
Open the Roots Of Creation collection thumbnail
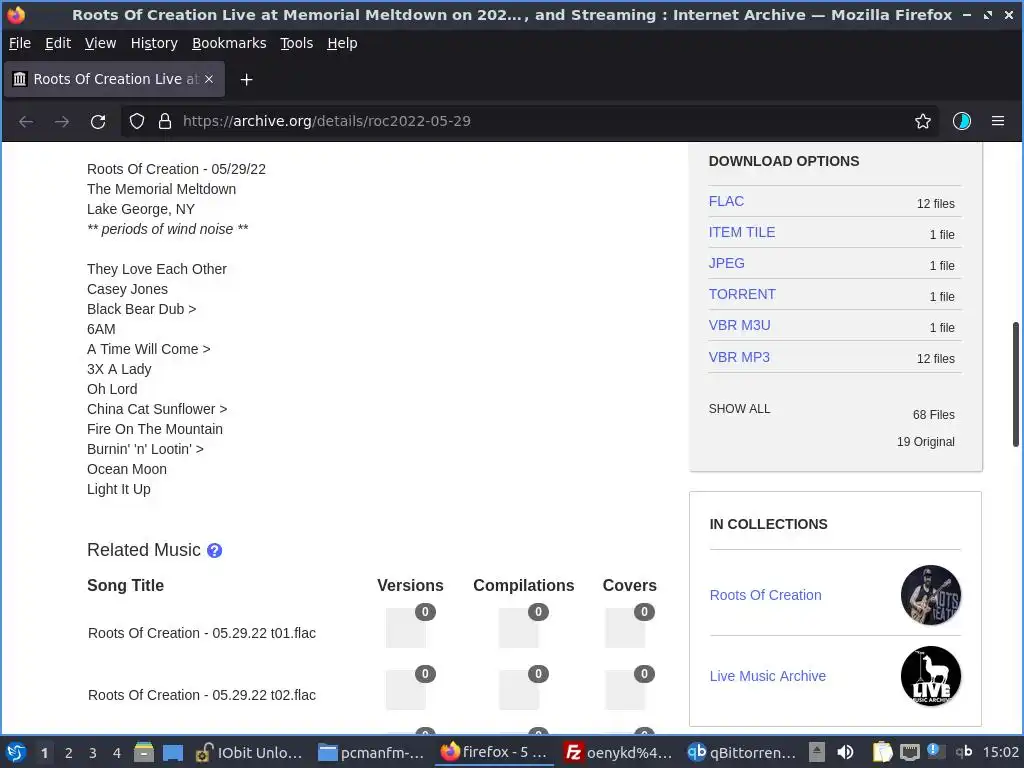coord(931,595)
